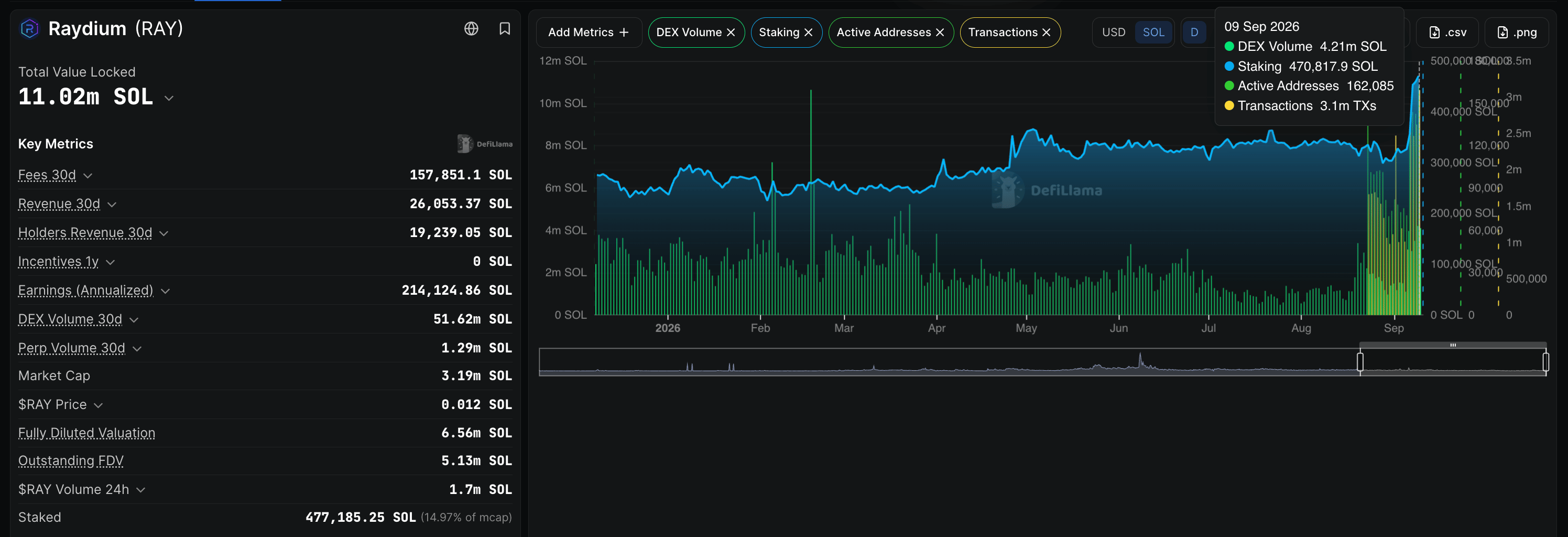Click the Incentives 1y label
The height and width of the screenshot is (537, 1568).
click(x=59, y=261)
